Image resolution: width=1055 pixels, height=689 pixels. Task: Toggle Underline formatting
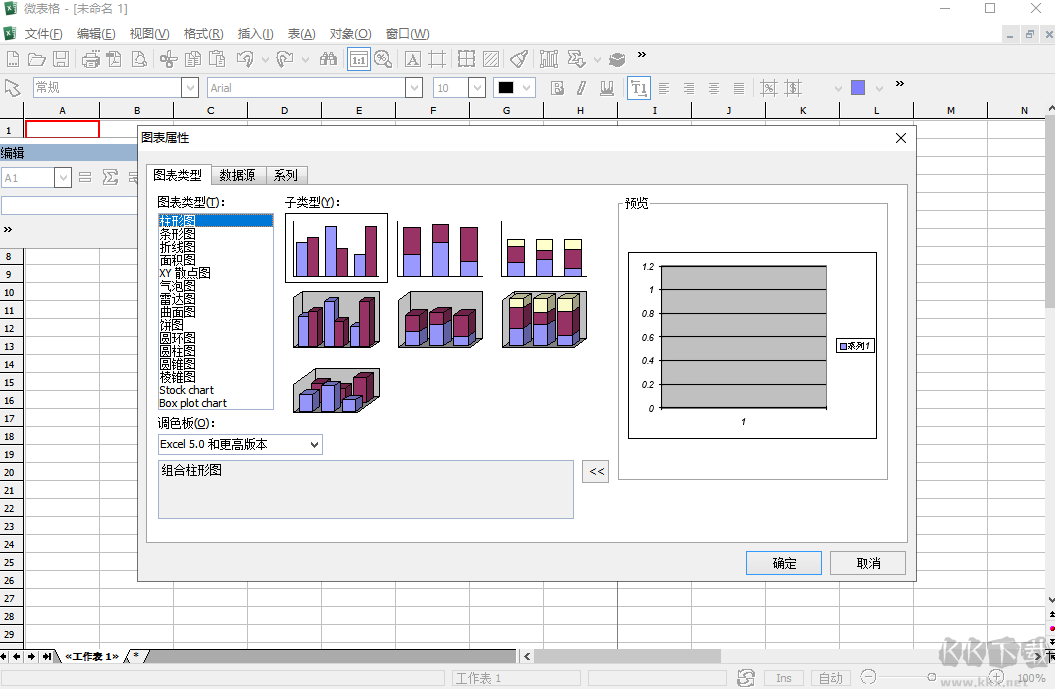(606, 87)
